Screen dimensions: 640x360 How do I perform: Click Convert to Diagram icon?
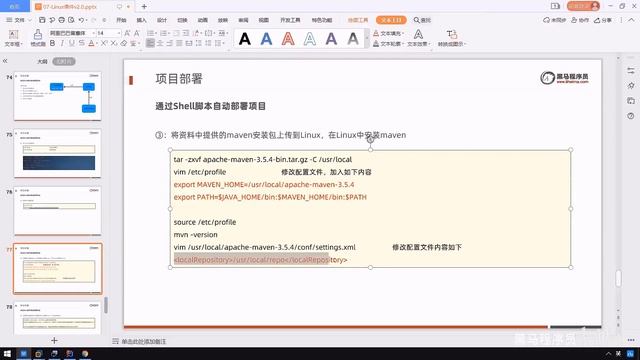click(x=451, y=34)
